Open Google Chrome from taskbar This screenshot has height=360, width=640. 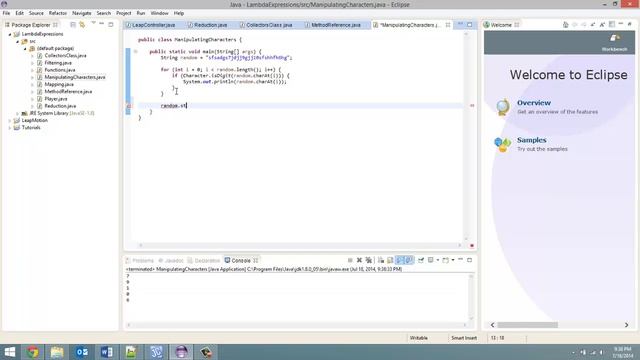pyautogui.click(x=33, y=352)
